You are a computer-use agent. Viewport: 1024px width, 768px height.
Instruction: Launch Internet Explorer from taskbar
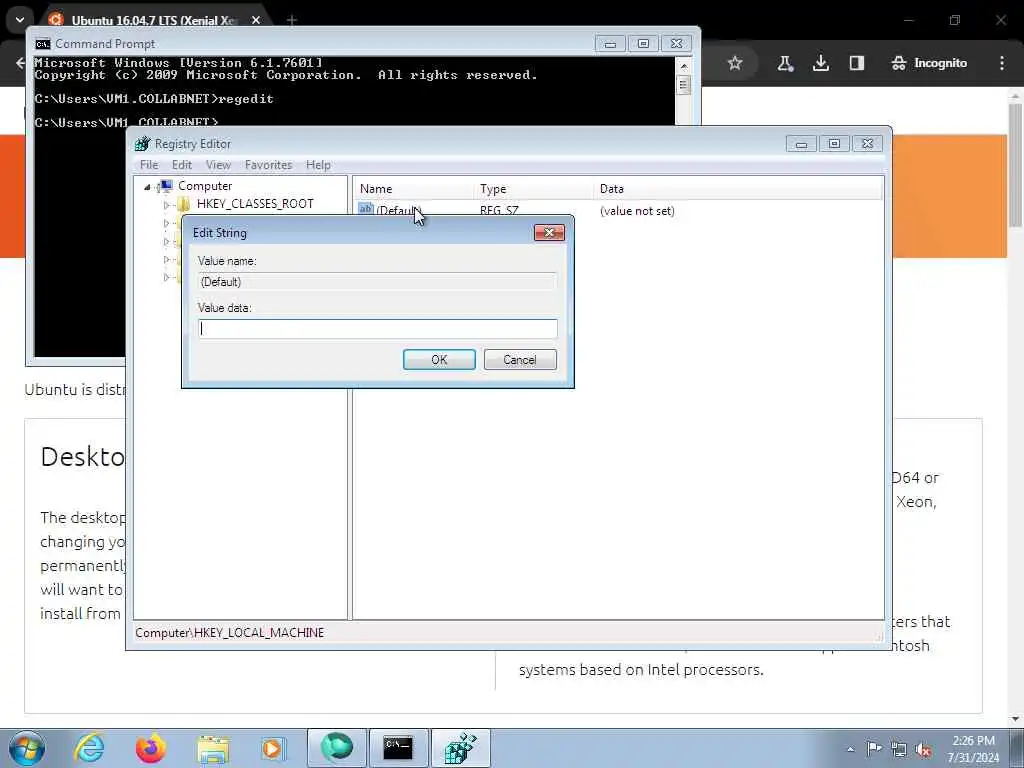click(89, 748)
